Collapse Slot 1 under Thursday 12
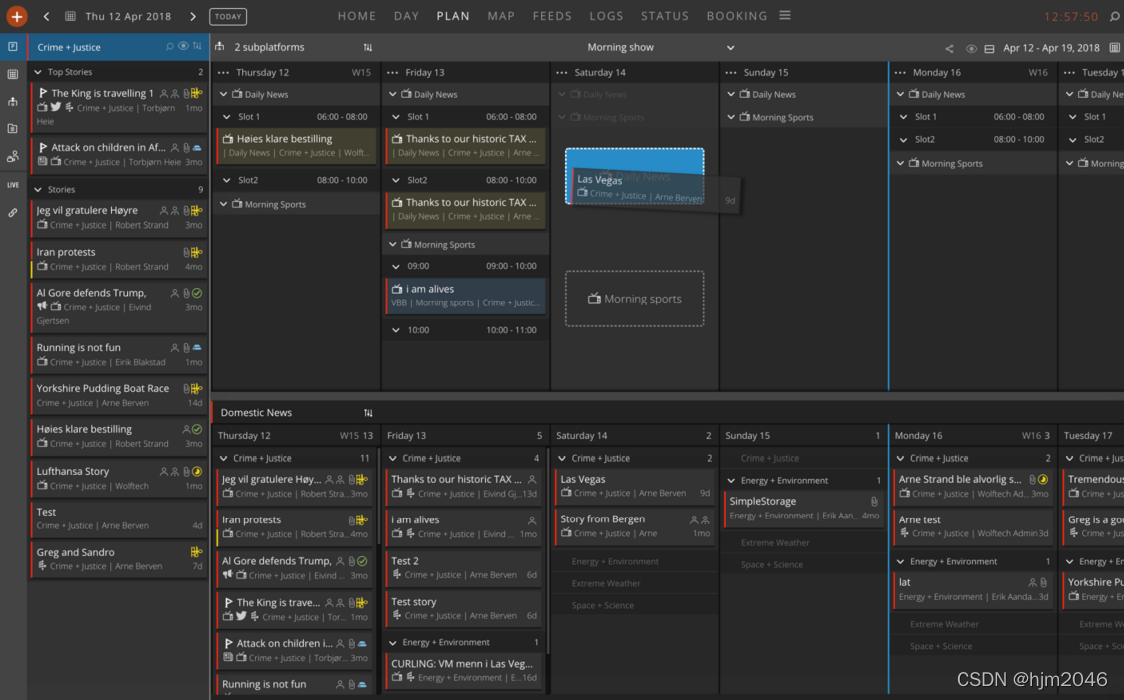 pos(227,116)
